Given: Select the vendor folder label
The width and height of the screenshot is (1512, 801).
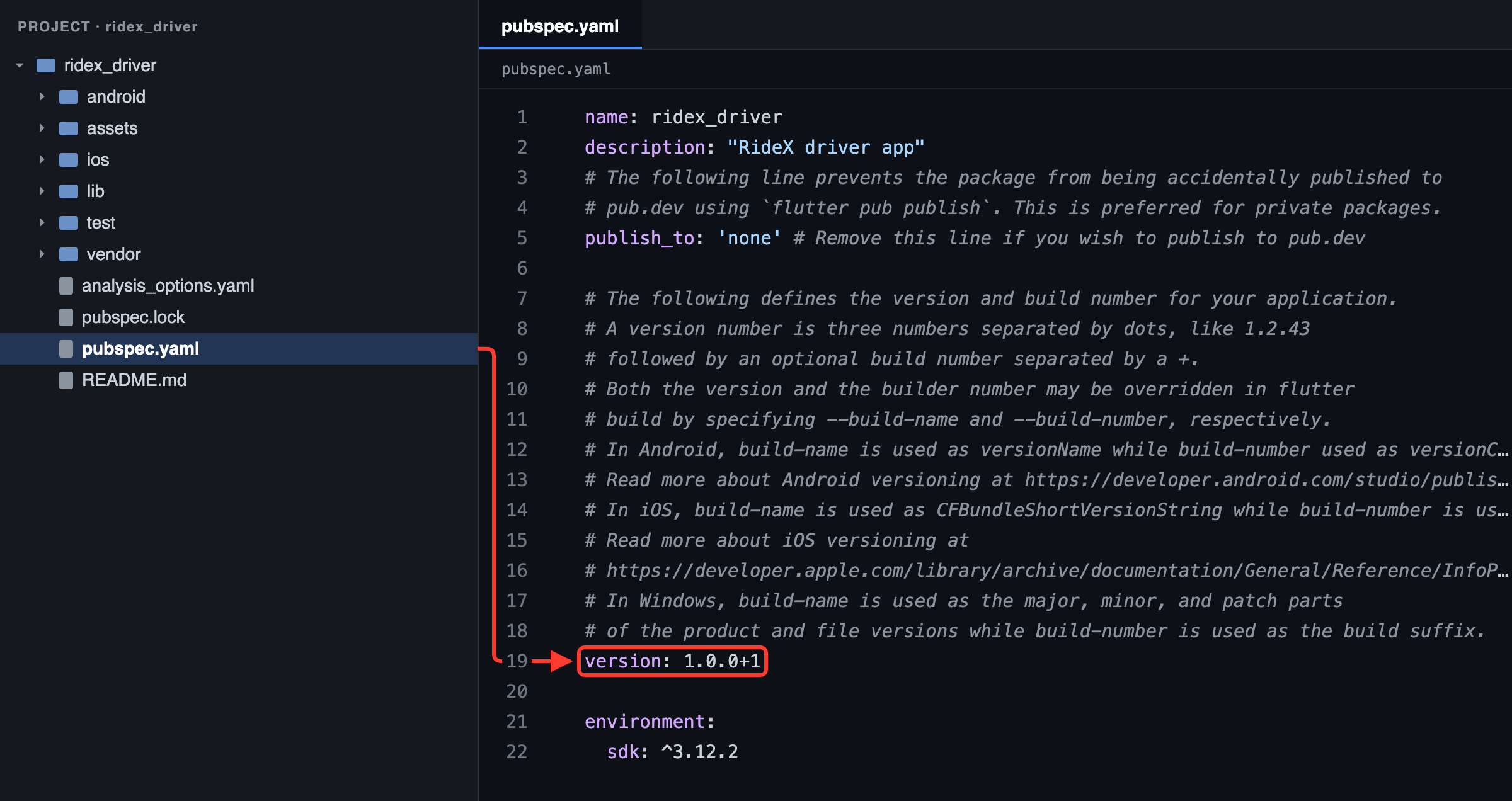Looking at the screenshot, I should pos(113,254).
